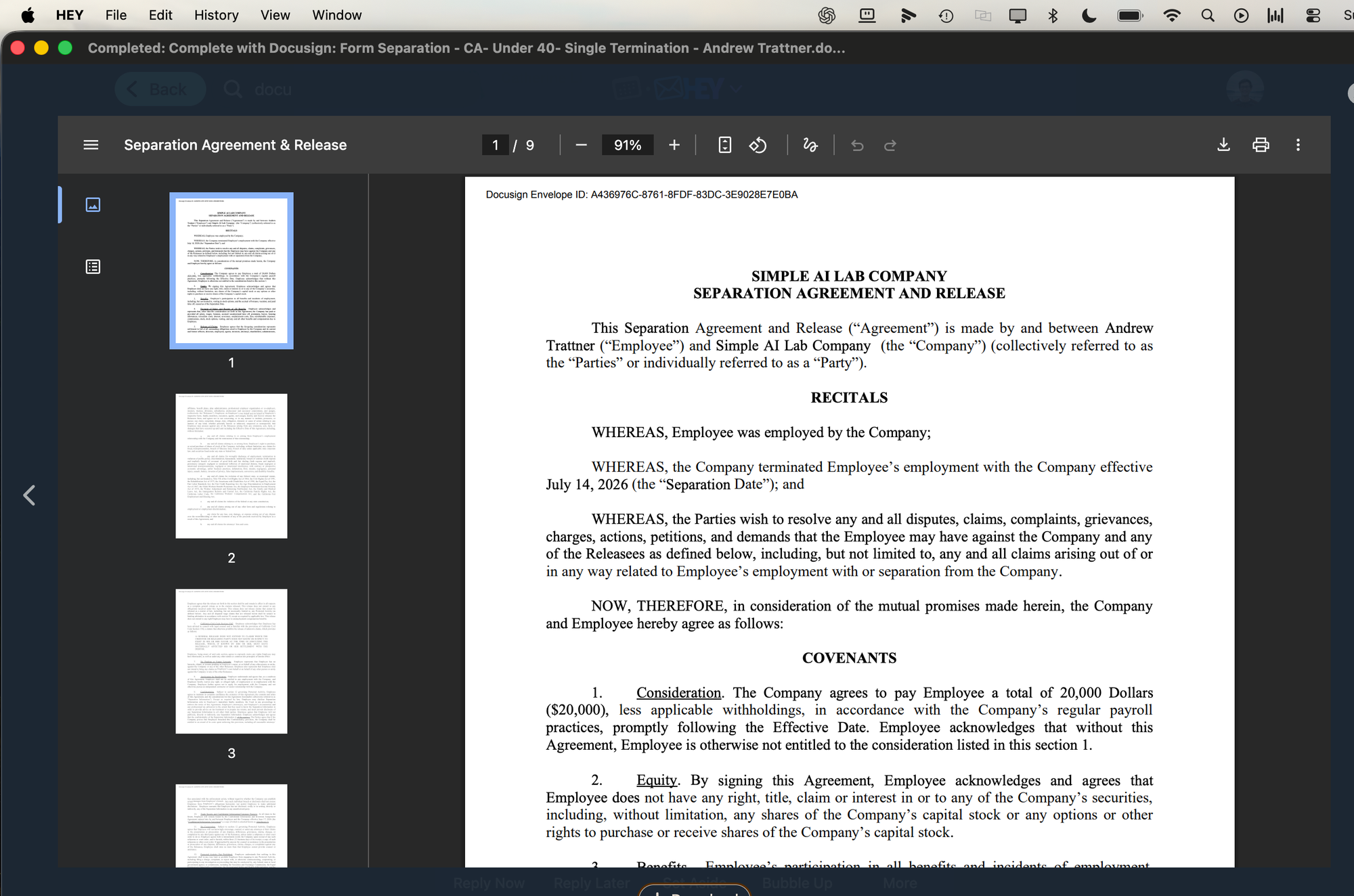Check battery status in the menu bar
This screenshot has width=1354, height=896.
(1130, 15)
